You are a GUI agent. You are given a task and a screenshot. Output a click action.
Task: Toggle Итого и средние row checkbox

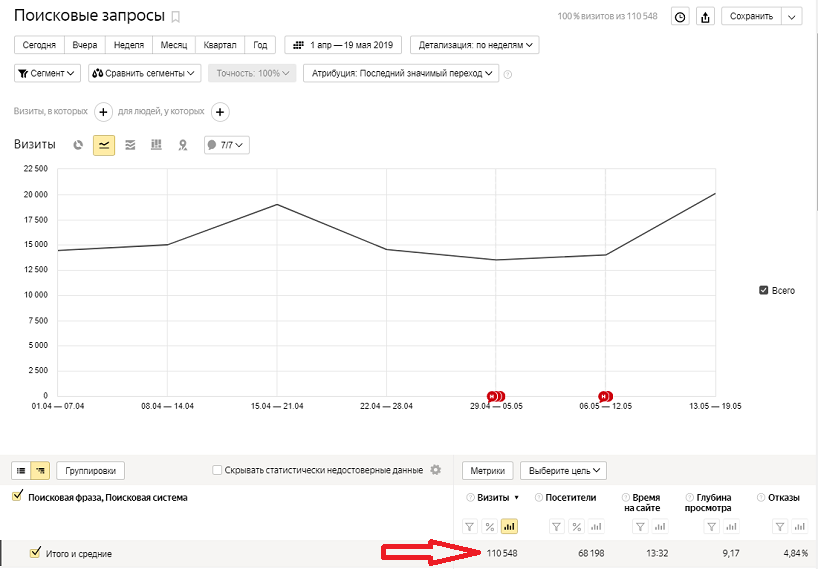tap(35, 552)
